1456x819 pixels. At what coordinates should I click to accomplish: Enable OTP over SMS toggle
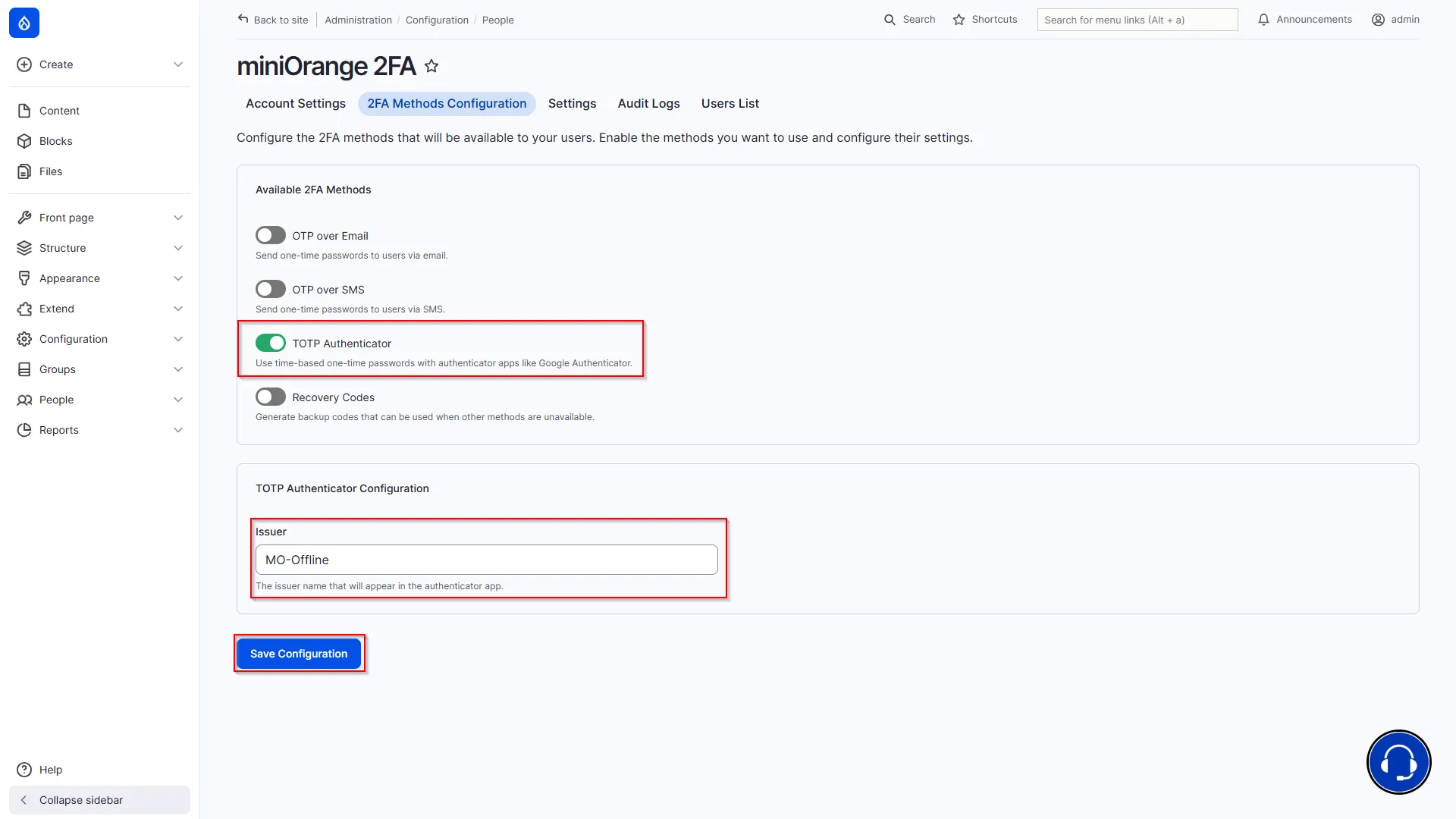[x=271, y=290]
